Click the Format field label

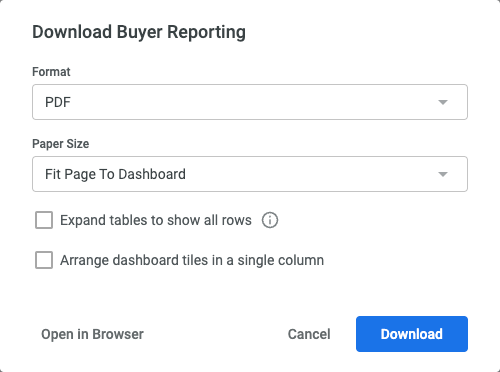(51, 72)
